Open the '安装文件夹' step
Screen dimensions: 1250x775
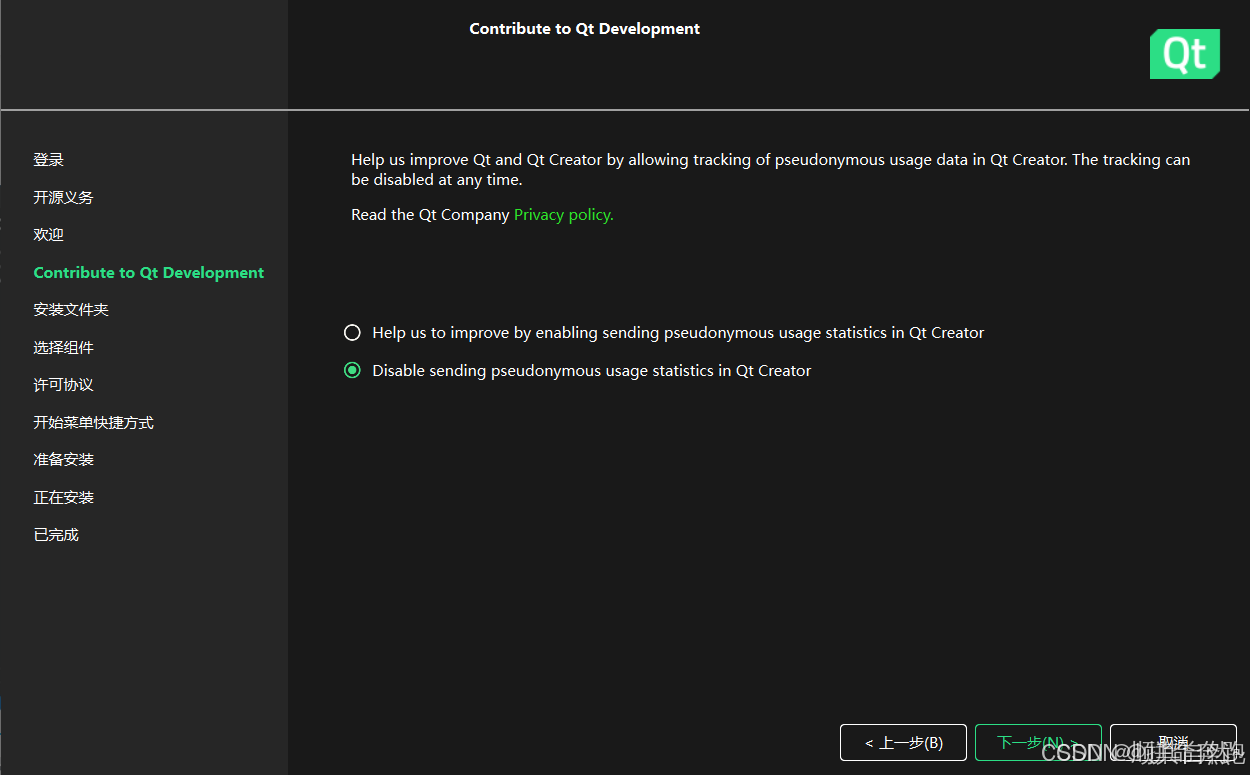click(x=70, y=309)
